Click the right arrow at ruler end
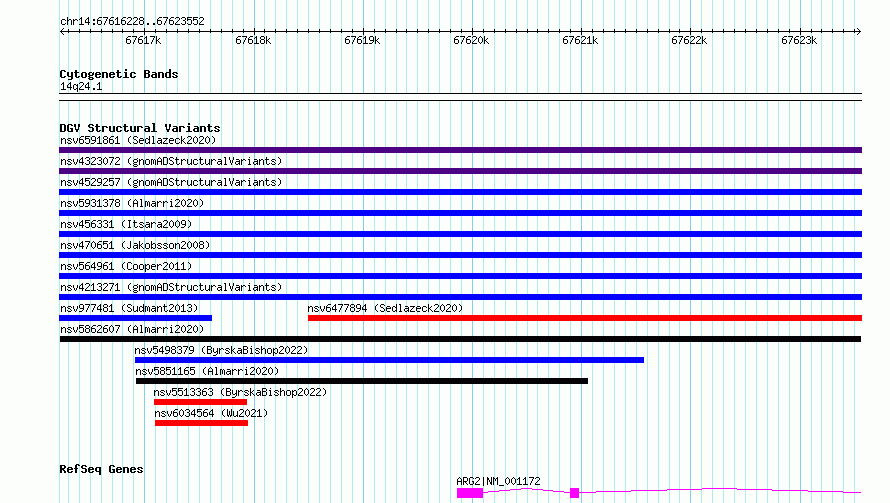Screen dimensions: 890x503 pos(858,31)
